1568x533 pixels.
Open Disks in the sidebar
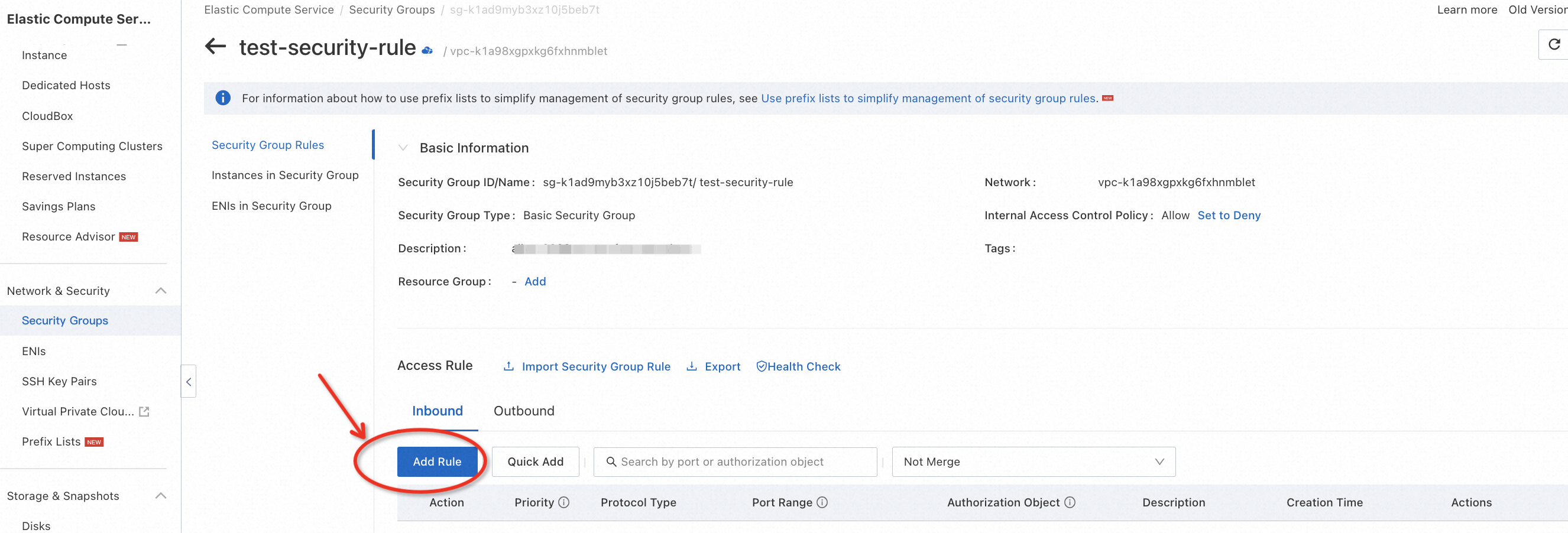(x=36, y=526)
